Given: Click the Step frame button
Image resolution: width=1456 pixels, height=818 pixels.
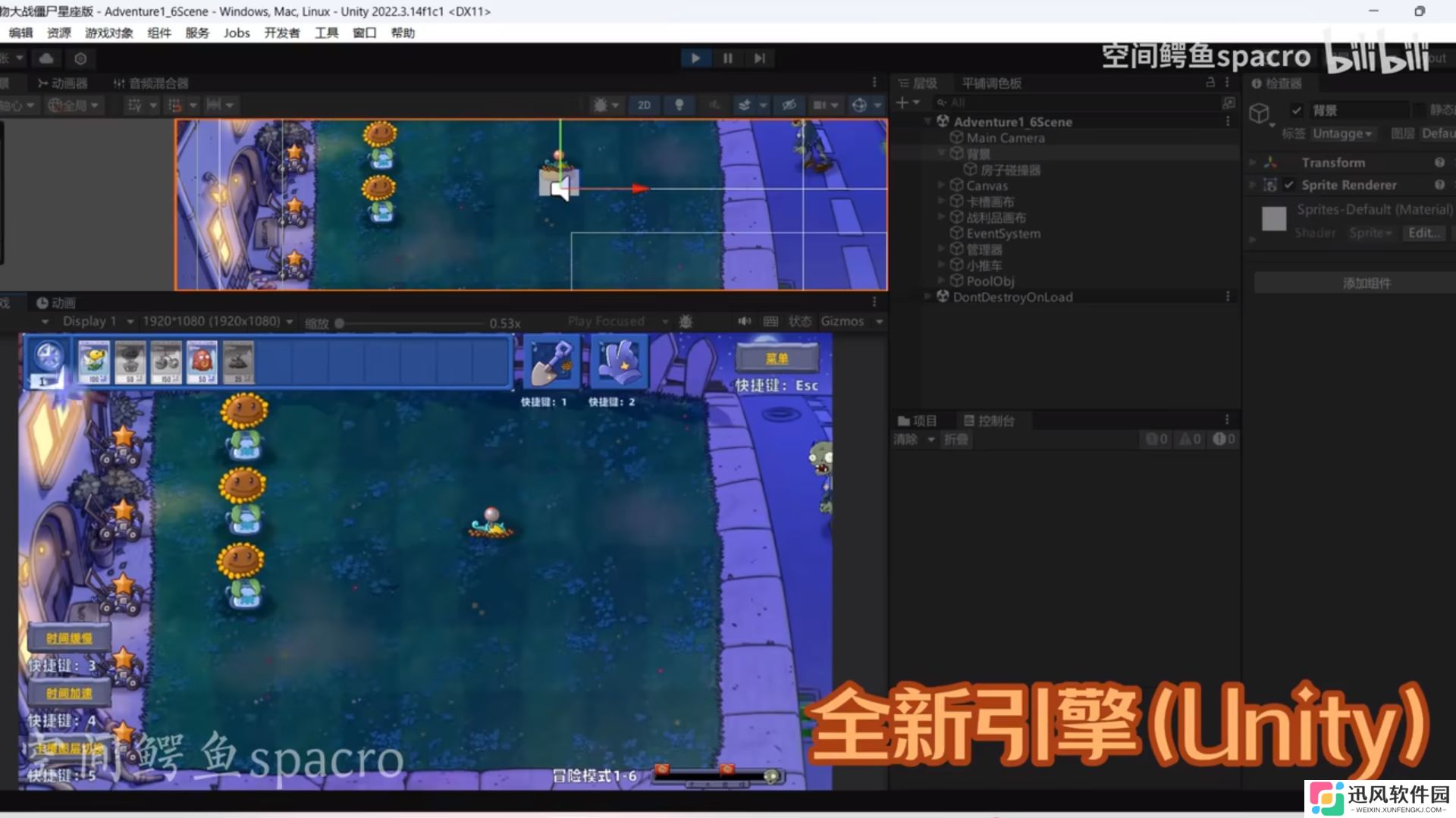Looking at the screenshot, I should [x=760, y=58].
